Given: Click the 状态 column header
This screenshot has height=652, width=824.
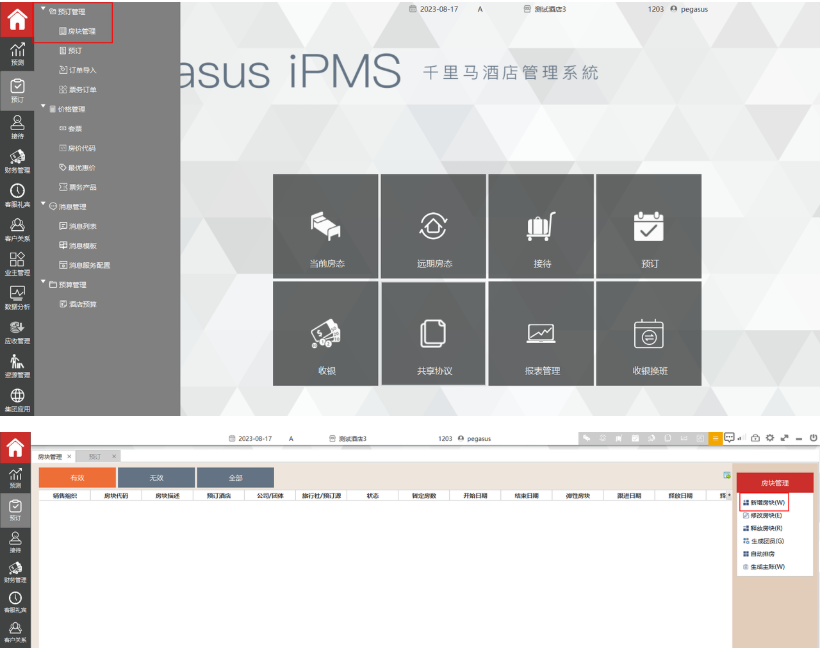Looking at the screenshot, I should 373,495.
